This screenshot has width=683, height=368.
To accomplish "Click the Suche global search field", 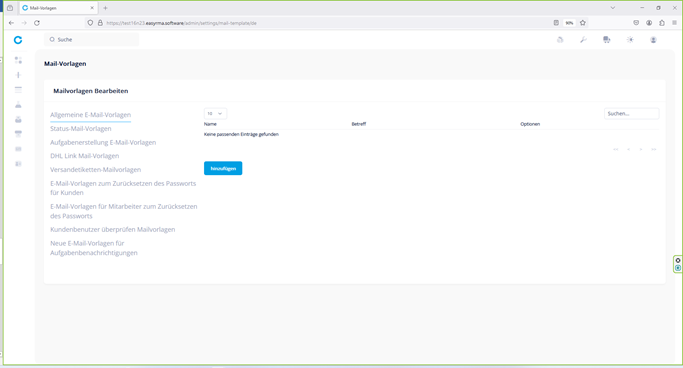I will [x=91, y=40].
